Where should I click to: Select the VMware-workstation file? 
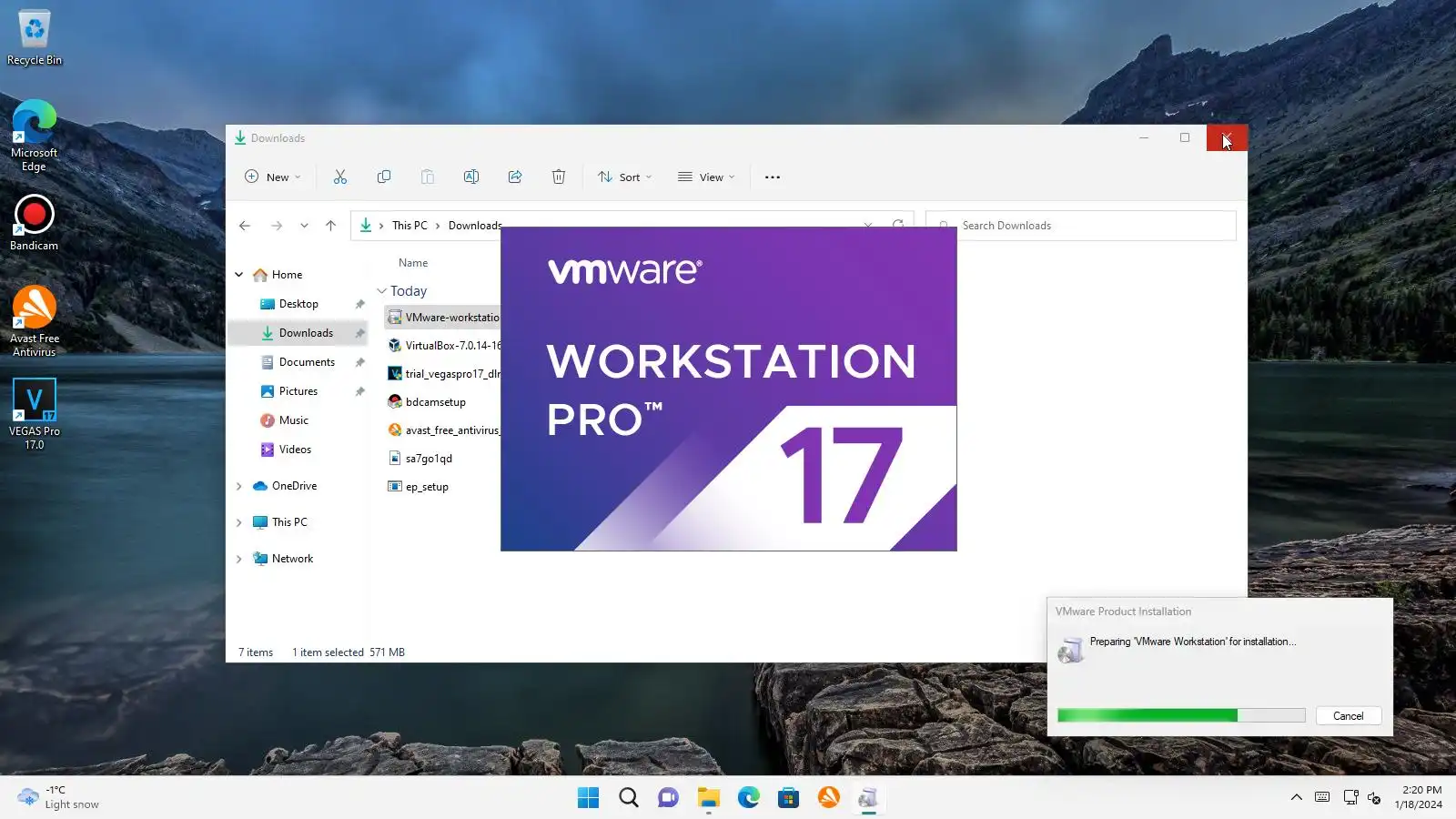[x=442, y=318]
